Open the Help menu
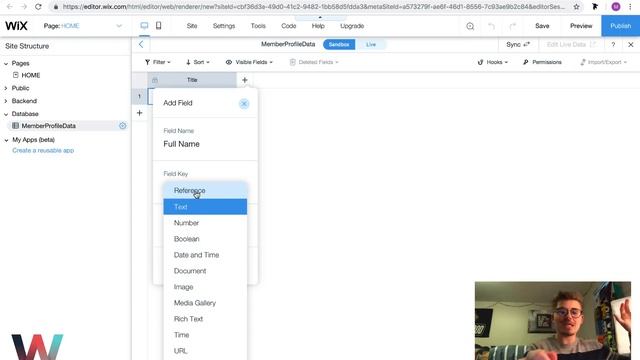The width and height of the screenshot is (640, 360). pos(318,26)
